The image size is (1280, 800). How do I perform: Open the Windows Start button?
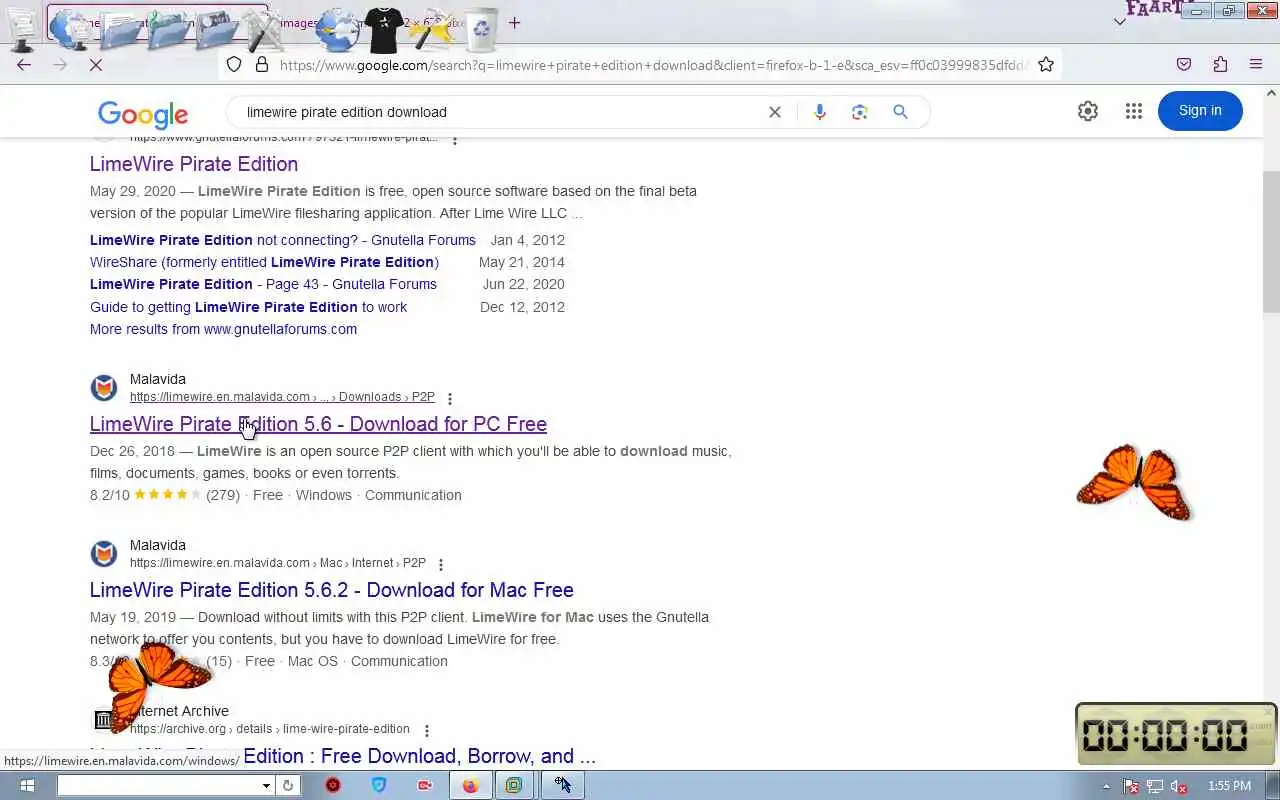(27, 785)
